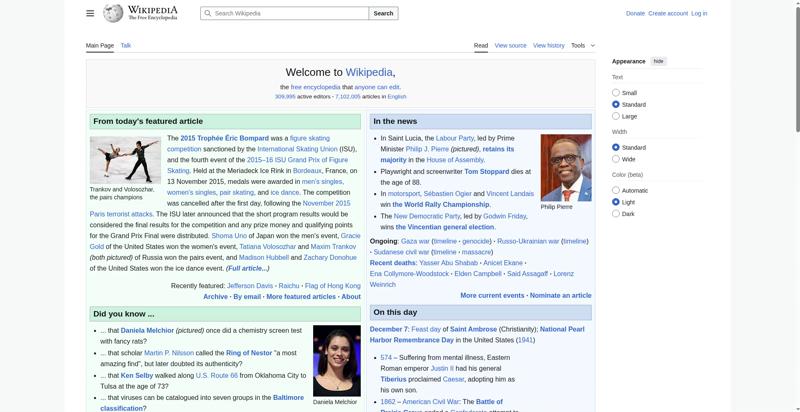The image size is (800, 412).
Task: Switch to the Talk tab
Action: [x=126, y=45]
